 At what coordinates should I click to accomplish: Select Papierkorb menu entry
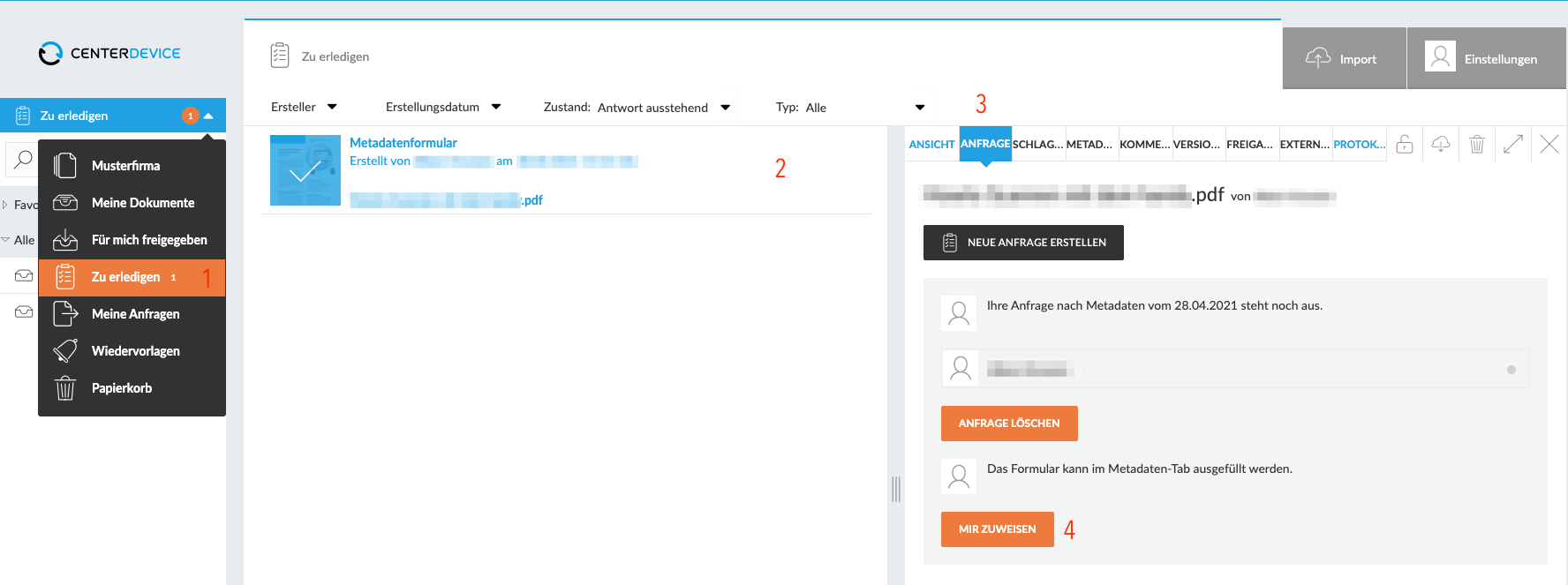(132, 388)
